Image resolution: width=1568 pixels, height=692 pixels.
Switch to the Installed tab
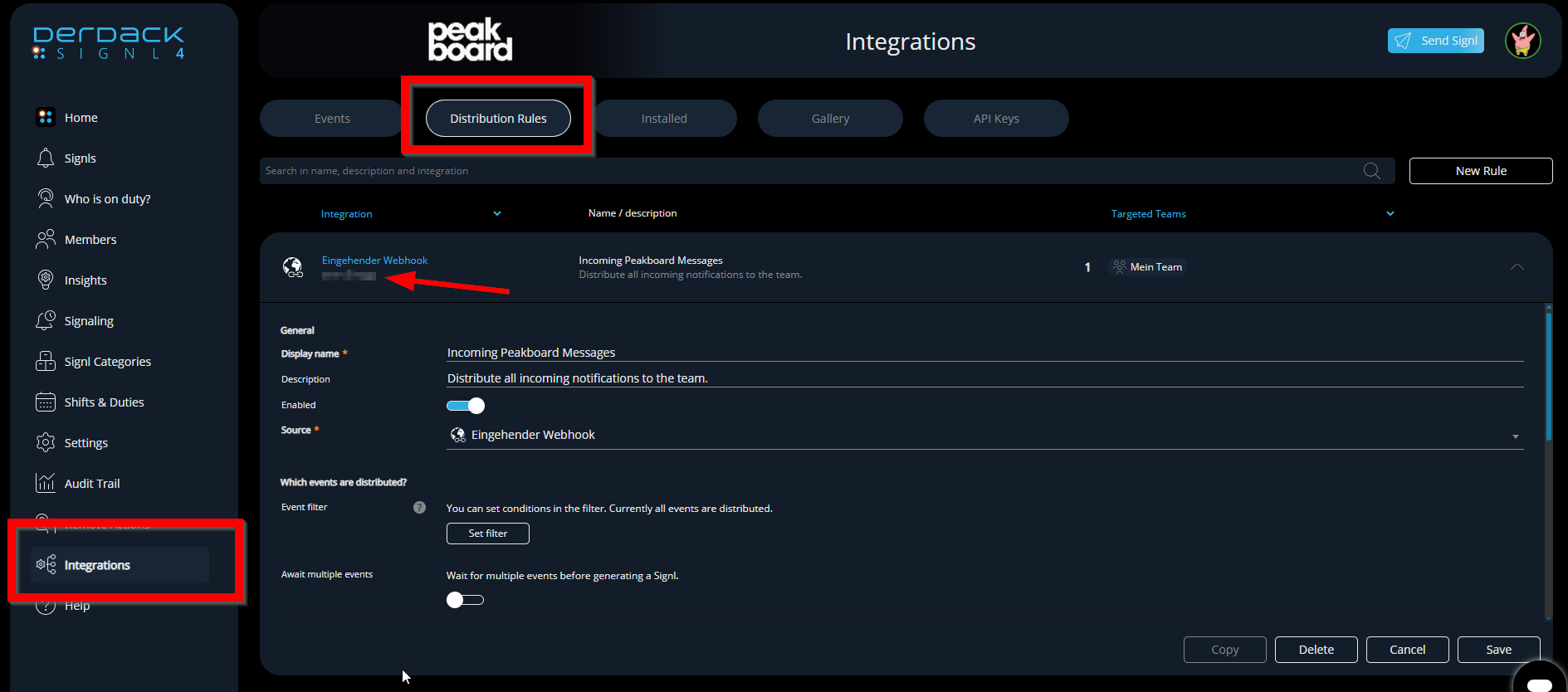tap(664, 119)
